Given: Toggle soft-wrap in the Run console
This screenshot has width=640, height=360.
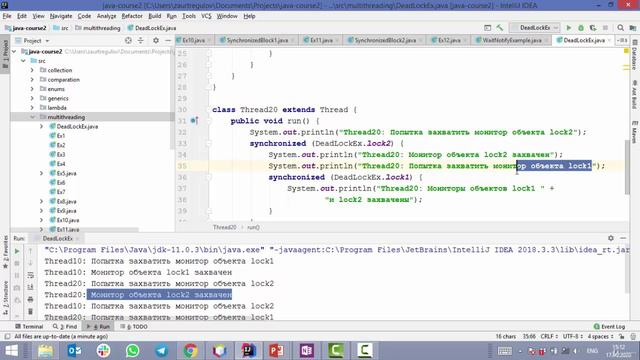Looking at the screenshot, I should tap(30, 276).
